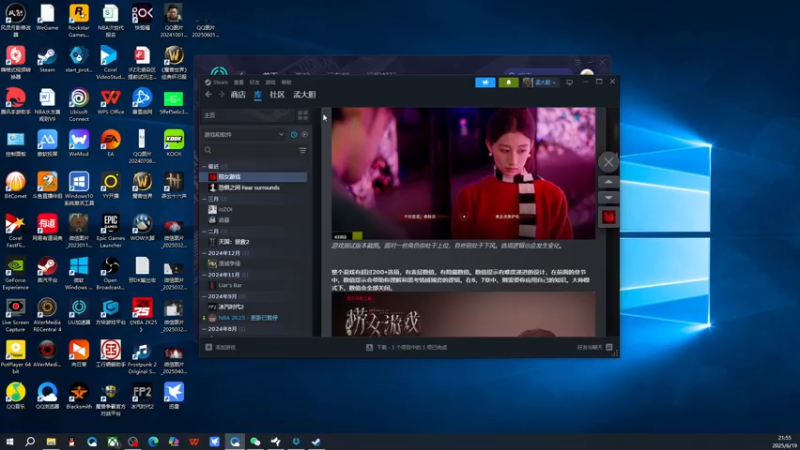Click the blue announcements megaphone button

click(485, 82)
